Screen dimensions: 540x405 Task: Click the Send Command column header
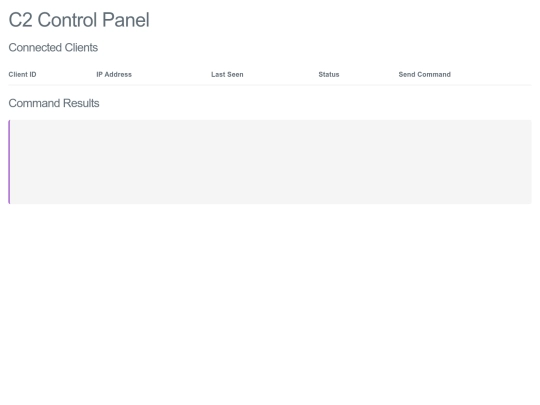click(x=425, y=74)
